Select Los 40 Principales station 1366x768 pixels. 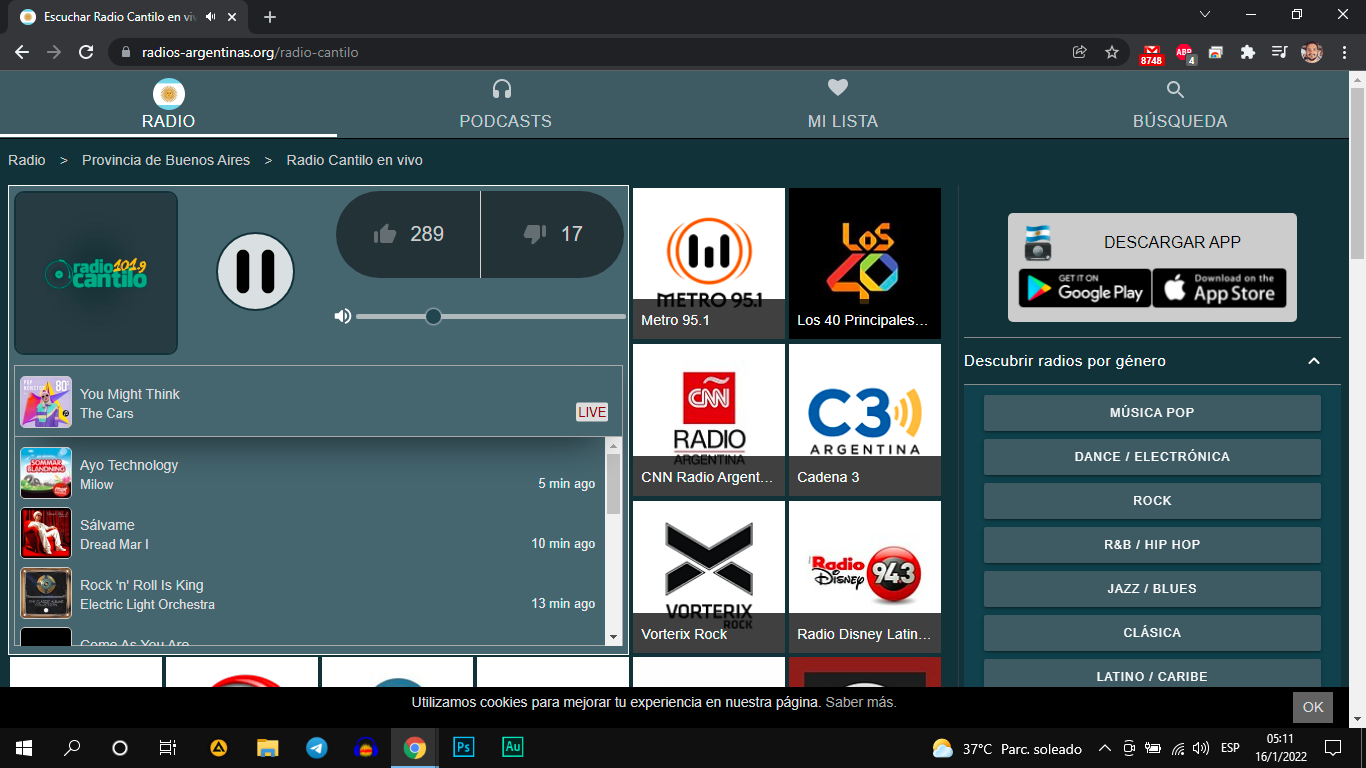pyautogui.click(x=865, y=263)
